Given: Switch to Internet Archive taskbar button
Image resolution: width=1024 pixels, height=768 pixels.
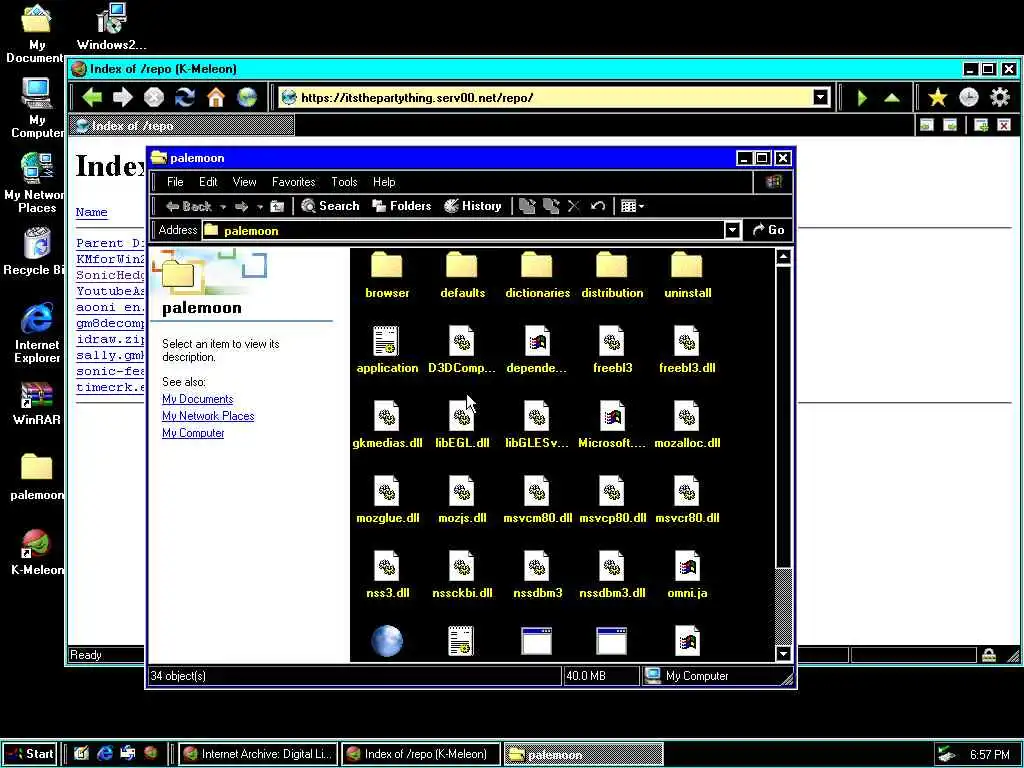Looking at the screenshot, I should pyautogui.click(x=259, y=754).
